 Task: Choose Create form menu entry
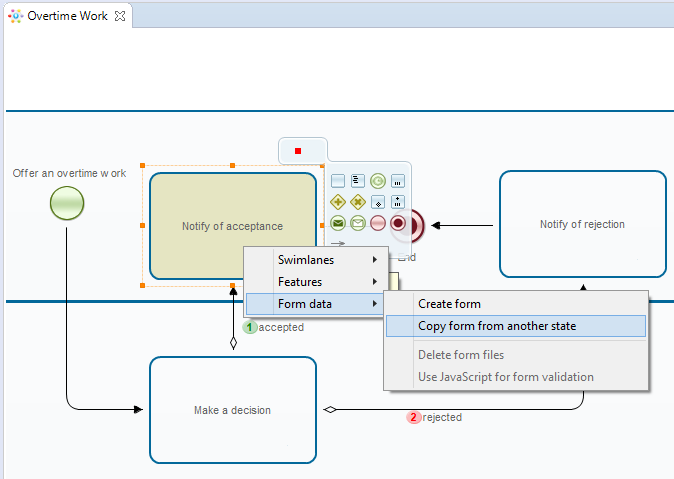[x=449, y=304]
